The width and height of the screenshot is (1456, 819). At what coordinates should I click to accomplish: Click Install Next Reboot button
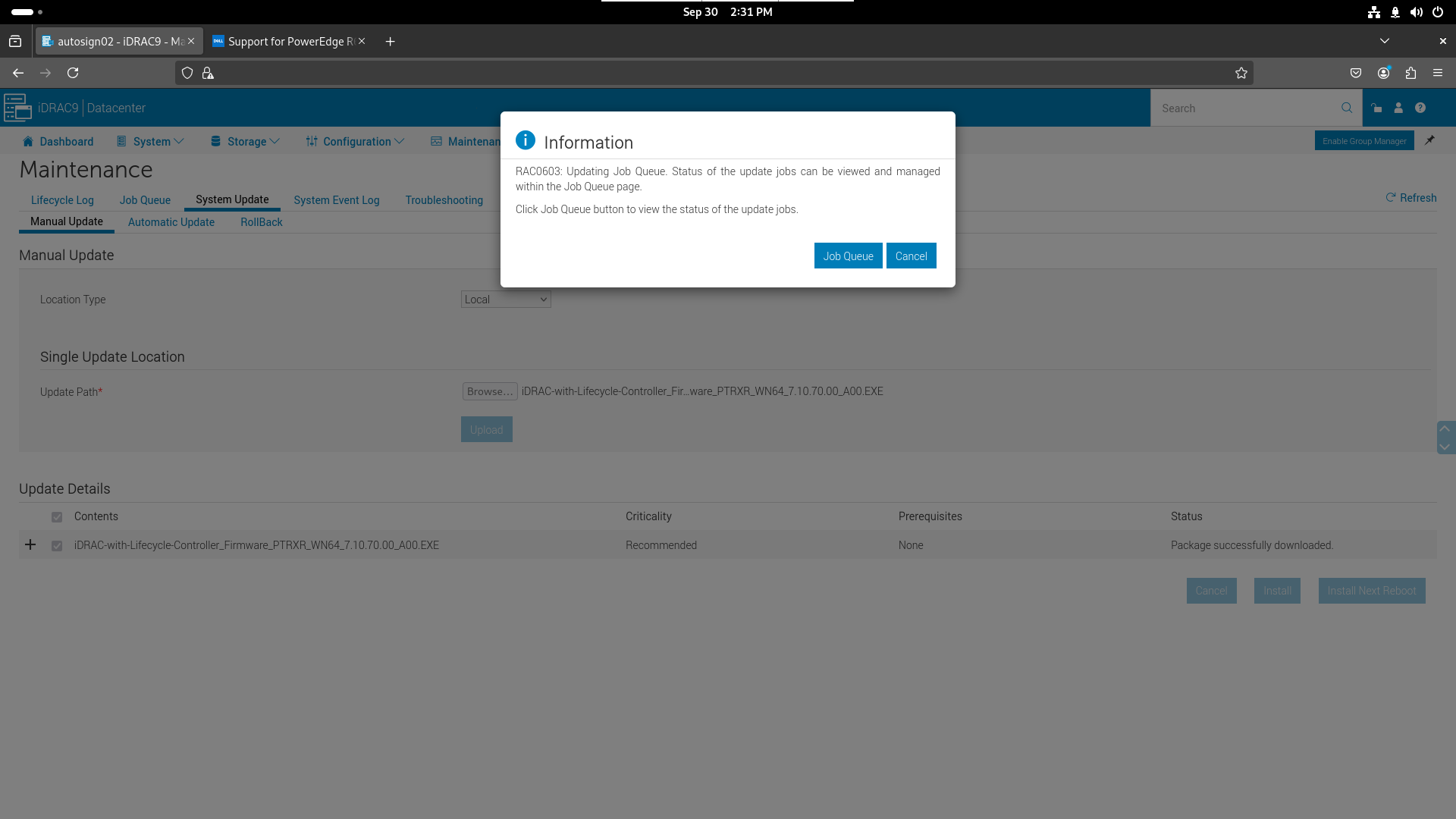(x=1372, y=591)
